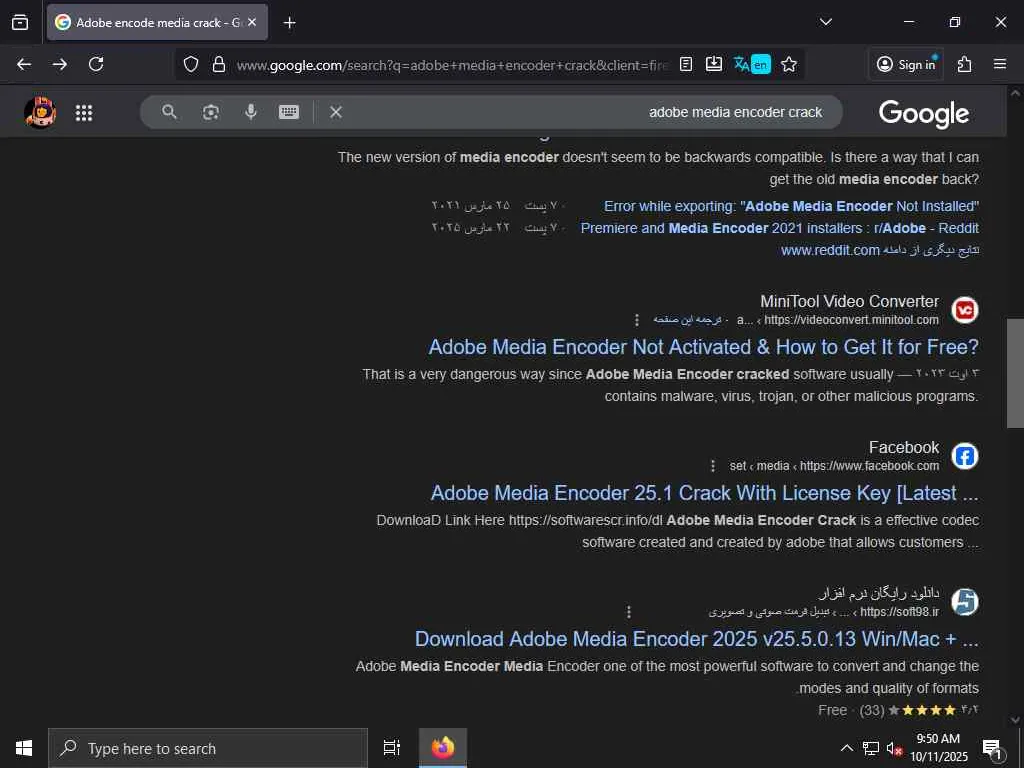Click the Google URL address field
Image resolution: width=1024 pixels, height=768 pixels.
[x=451, y=65]
